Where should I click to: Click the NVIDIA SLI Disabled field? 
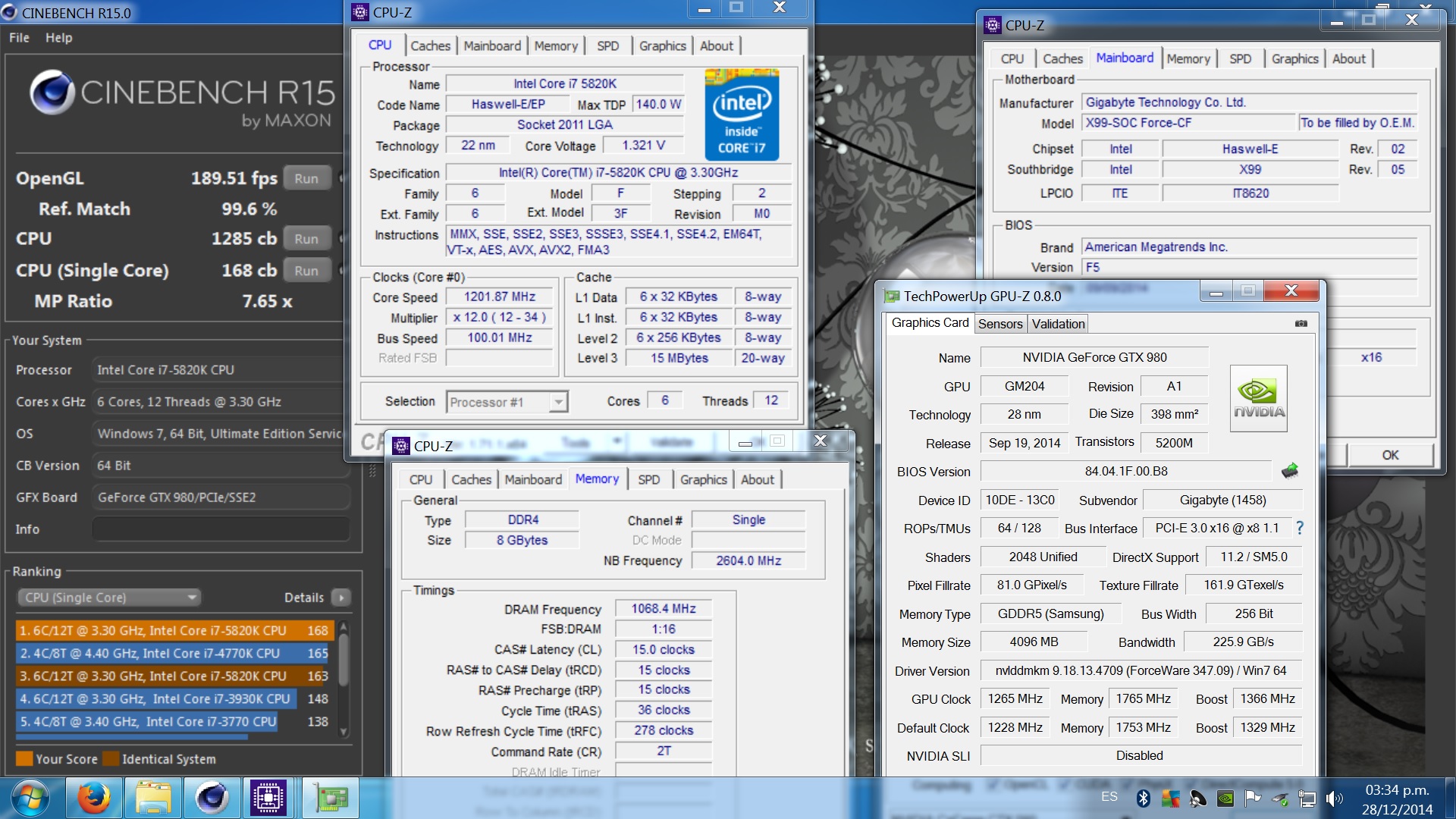(1141, 755)
